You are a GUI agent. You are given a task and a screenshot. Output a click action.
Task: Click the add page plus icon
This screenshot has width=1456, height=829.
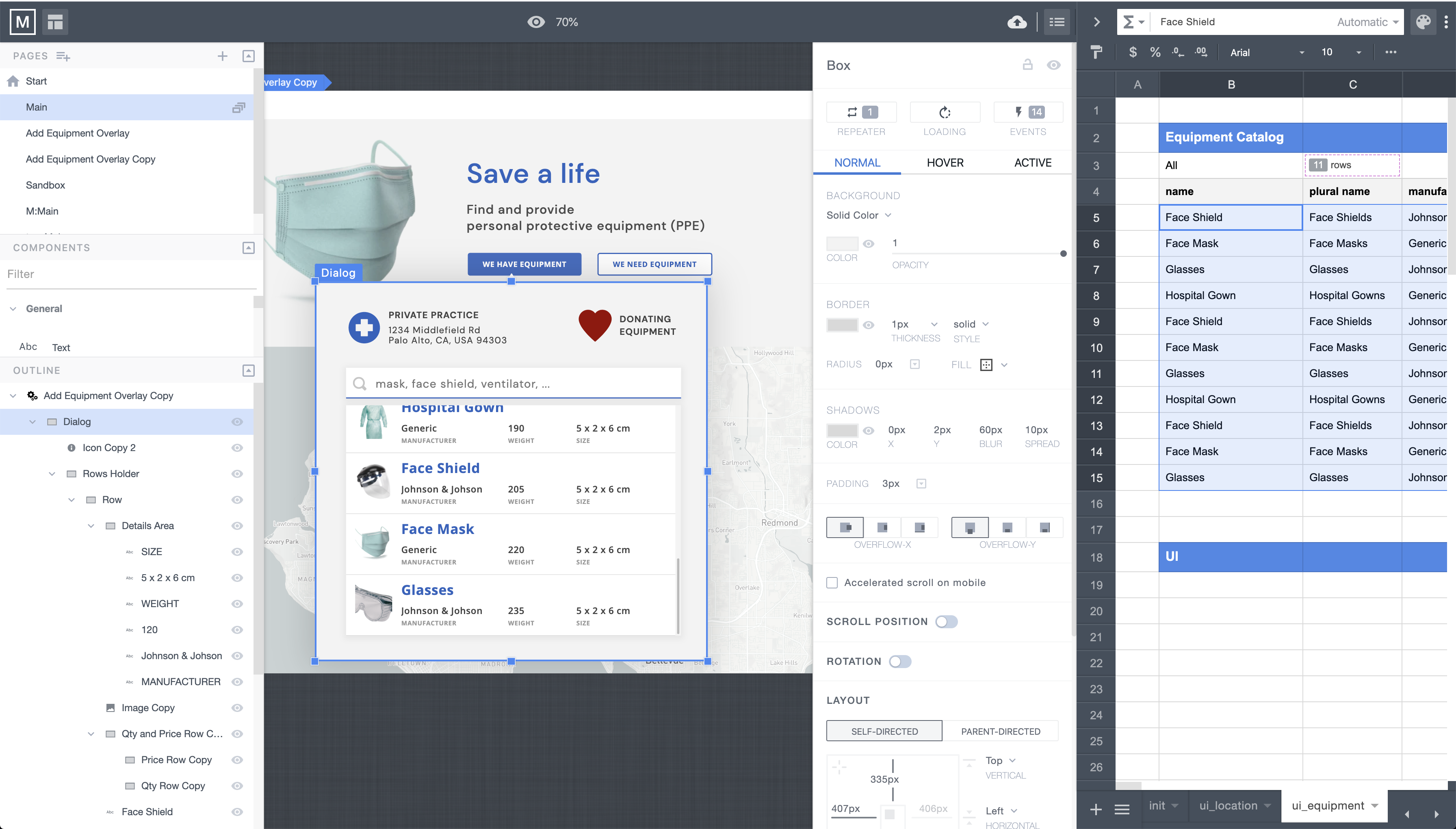(223, 56)
